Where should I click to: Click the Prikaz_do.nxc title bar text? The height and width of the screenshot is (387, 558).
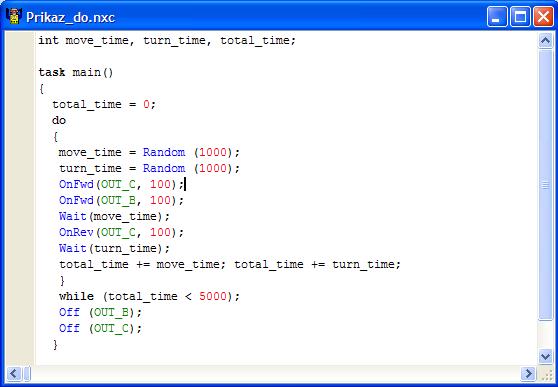[x=70, y=17]
